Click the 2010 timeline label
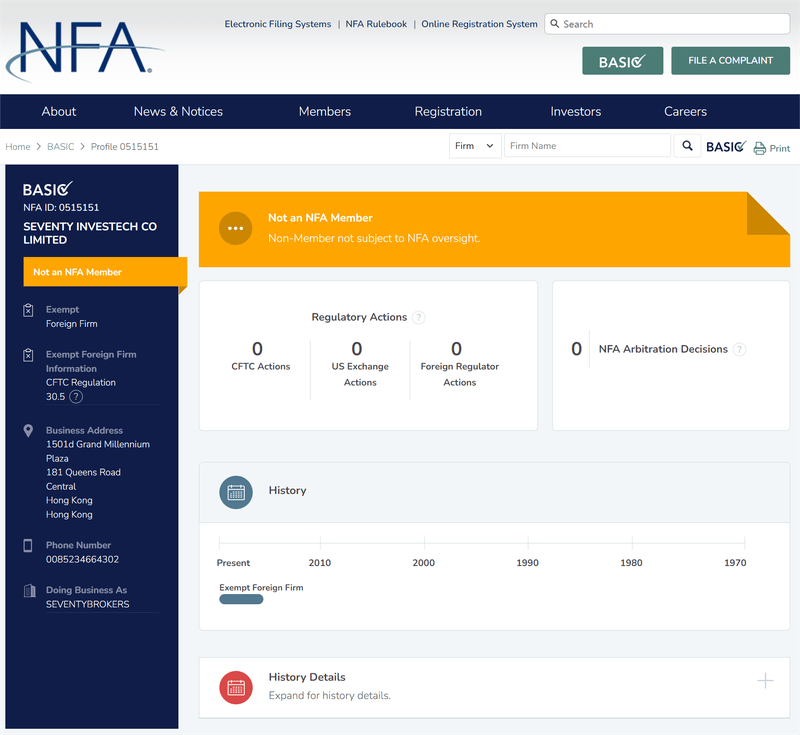Screen dimensions: 800x735 click(x=320, y=563)
